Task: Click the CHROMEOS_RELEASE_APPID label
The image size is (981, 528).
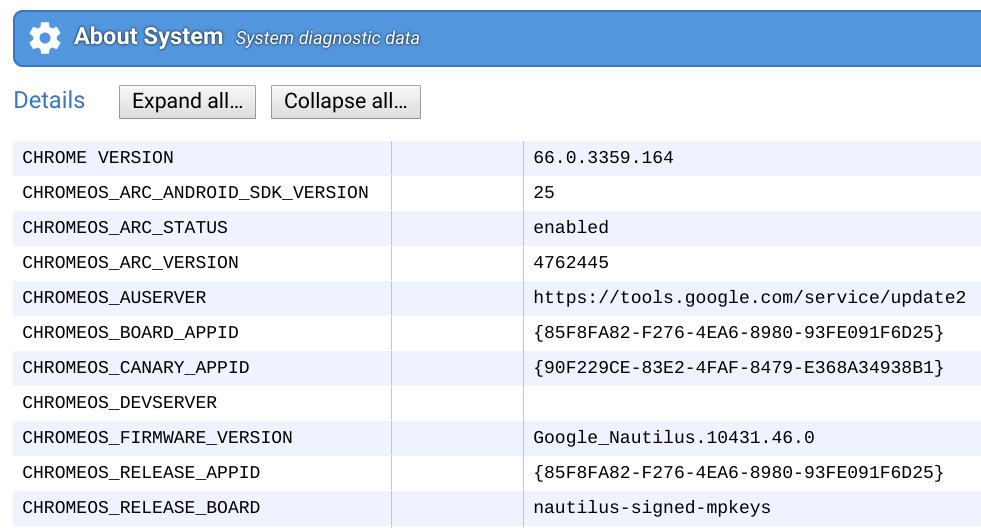Action: (x=141, y=473)
